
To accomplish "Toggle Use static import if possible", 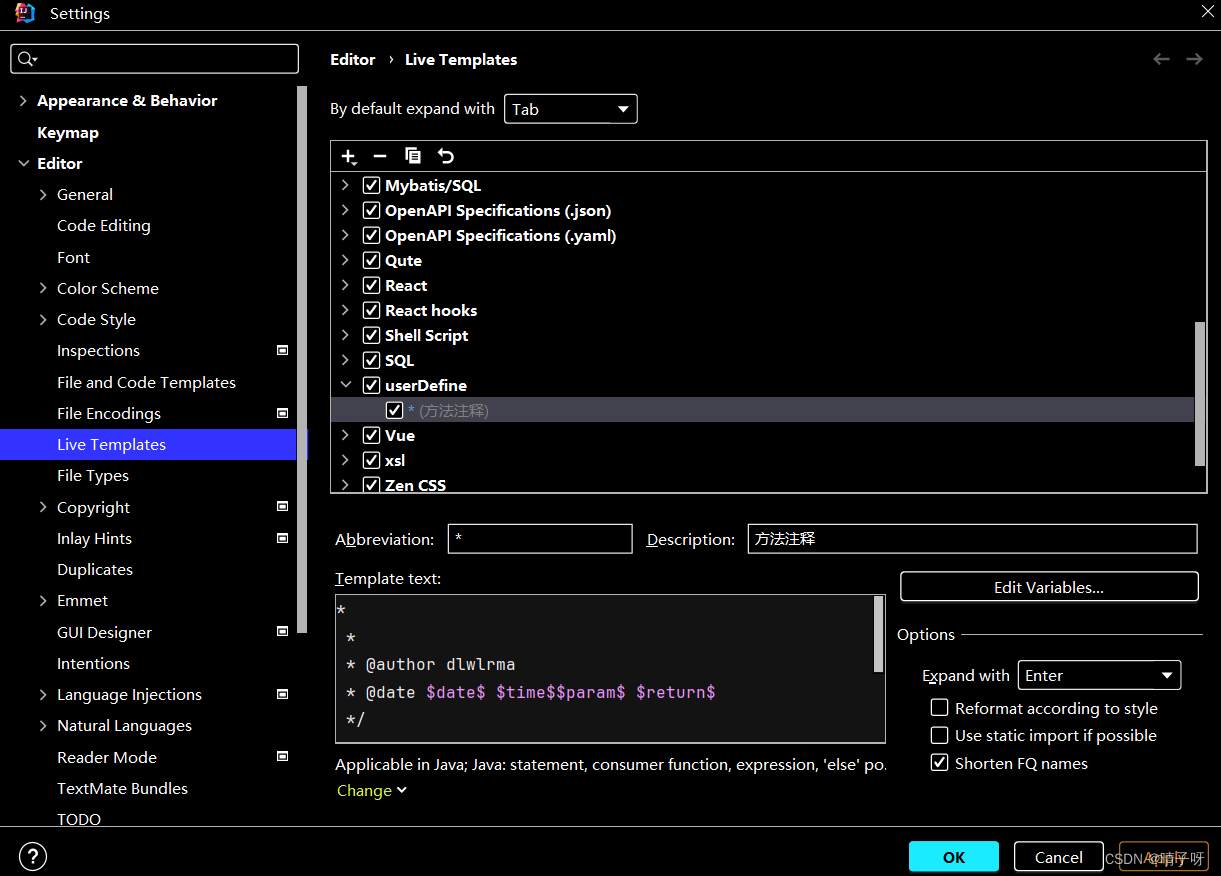I will [939, 735].
